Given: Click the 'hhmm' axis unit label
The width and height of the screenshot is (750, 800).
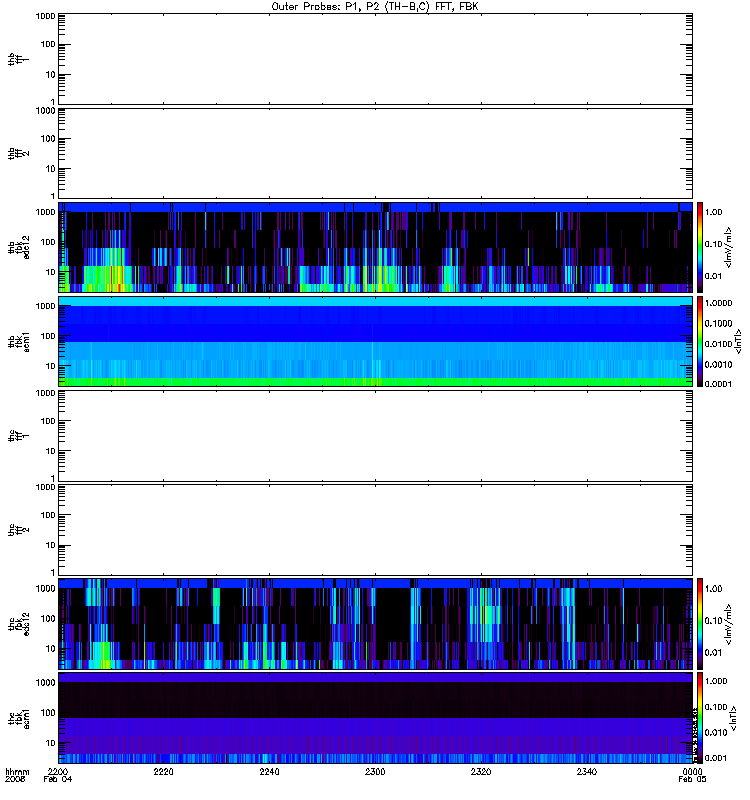Looking at the screenshot, I should point(17,771).
